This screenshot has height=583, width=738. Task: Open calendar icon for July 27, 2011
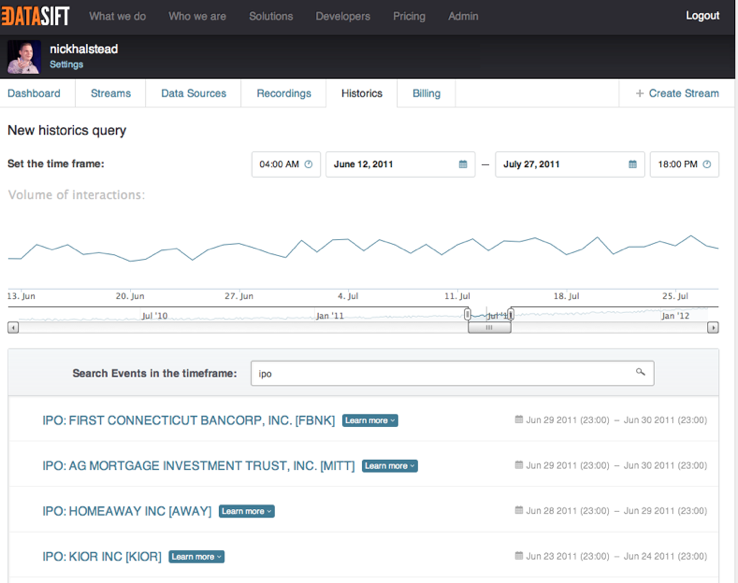click(632, 165)
